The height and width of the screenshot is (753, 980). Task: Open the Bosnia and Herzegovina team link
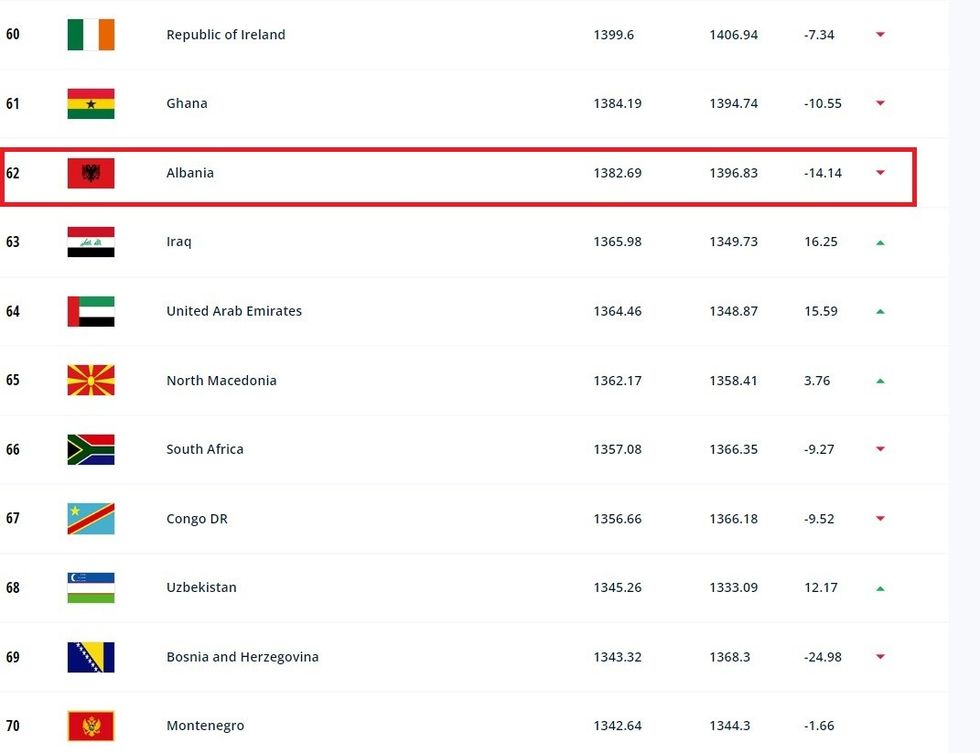click(242, 657)
